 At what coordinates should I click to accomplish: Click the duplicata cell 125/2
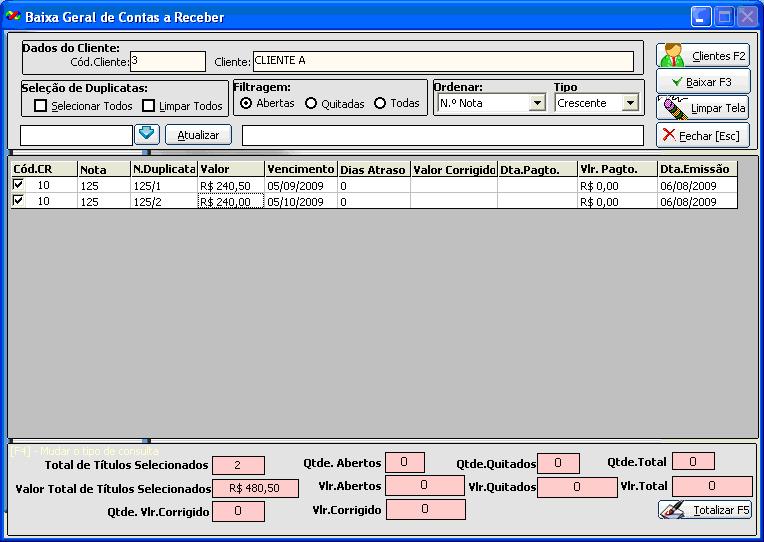pos(164,201)
